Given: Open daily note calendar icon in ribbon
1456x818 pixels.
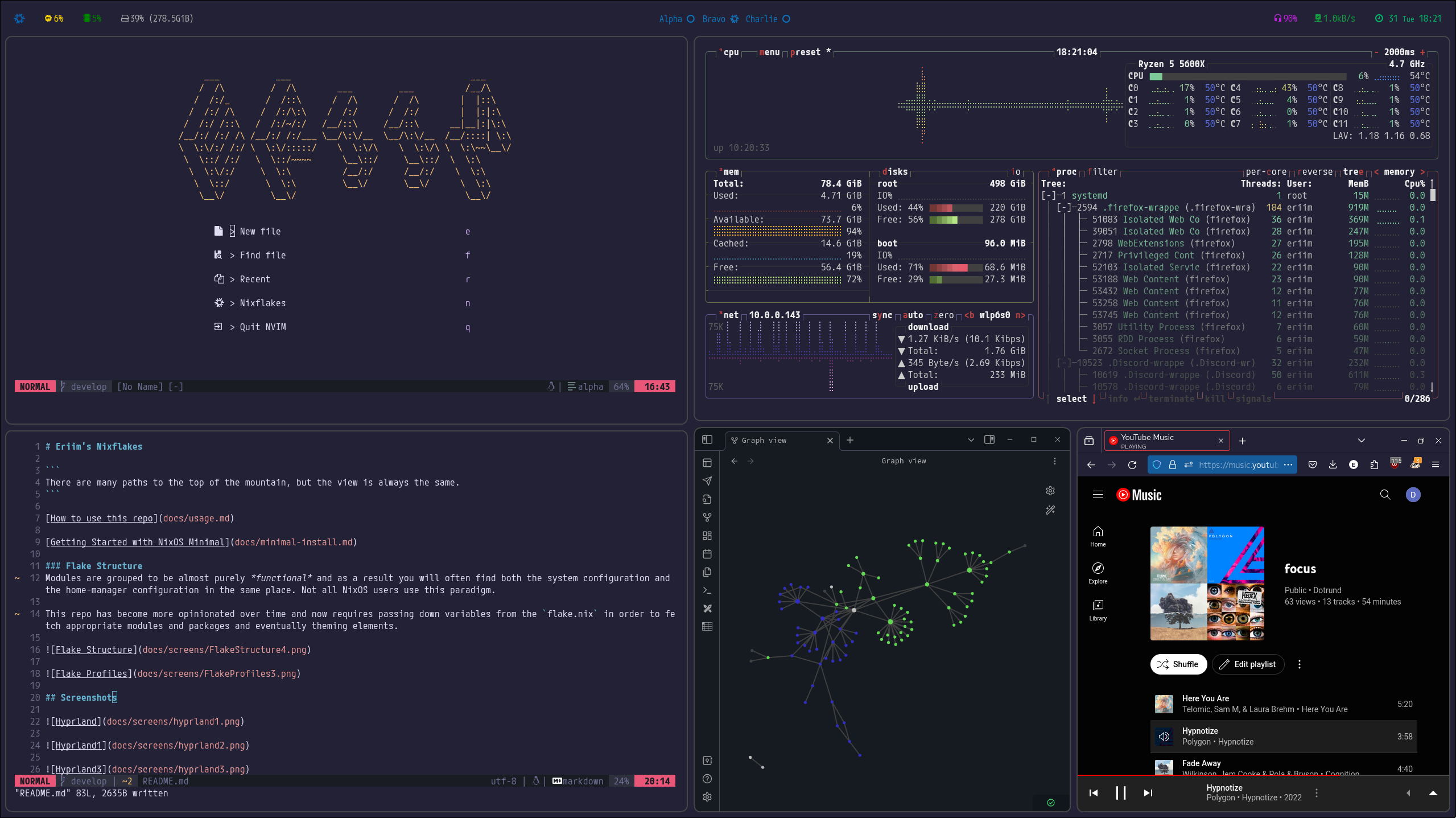Looking at the screenshot, I should [707, 554].
